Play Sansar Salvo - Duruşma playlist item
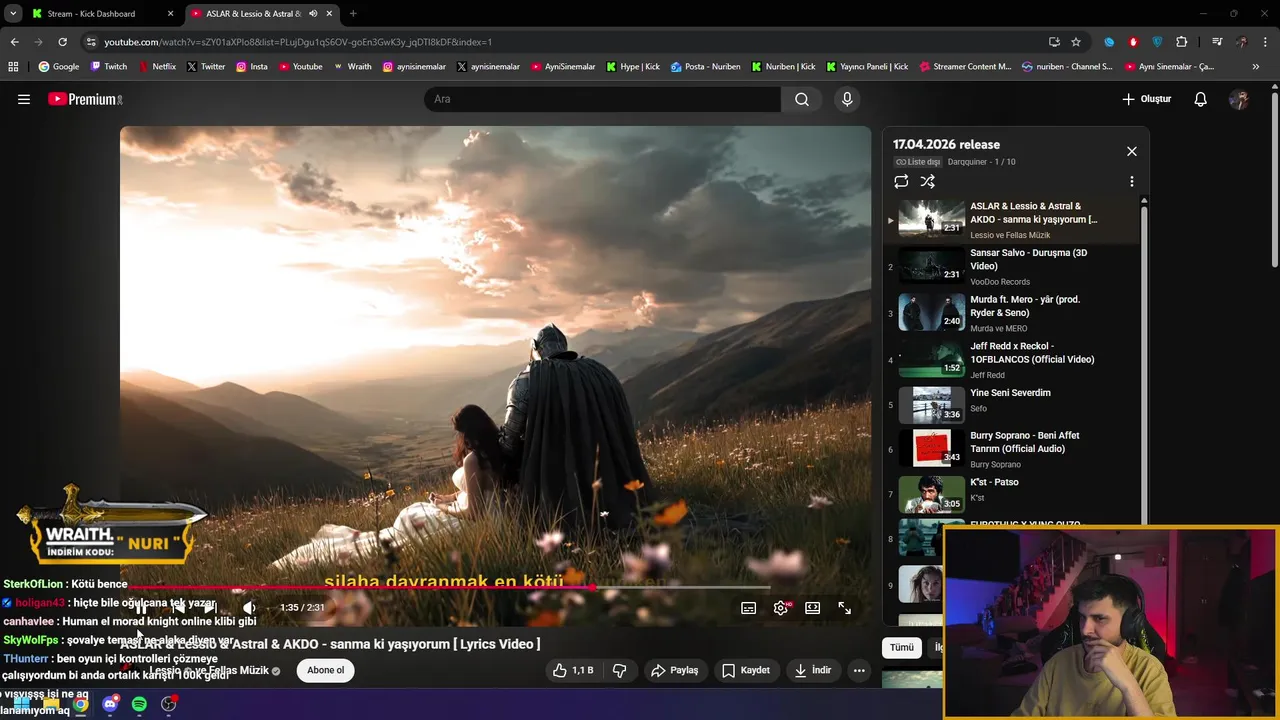1280x720 pixels. [x=1013, y=266]
